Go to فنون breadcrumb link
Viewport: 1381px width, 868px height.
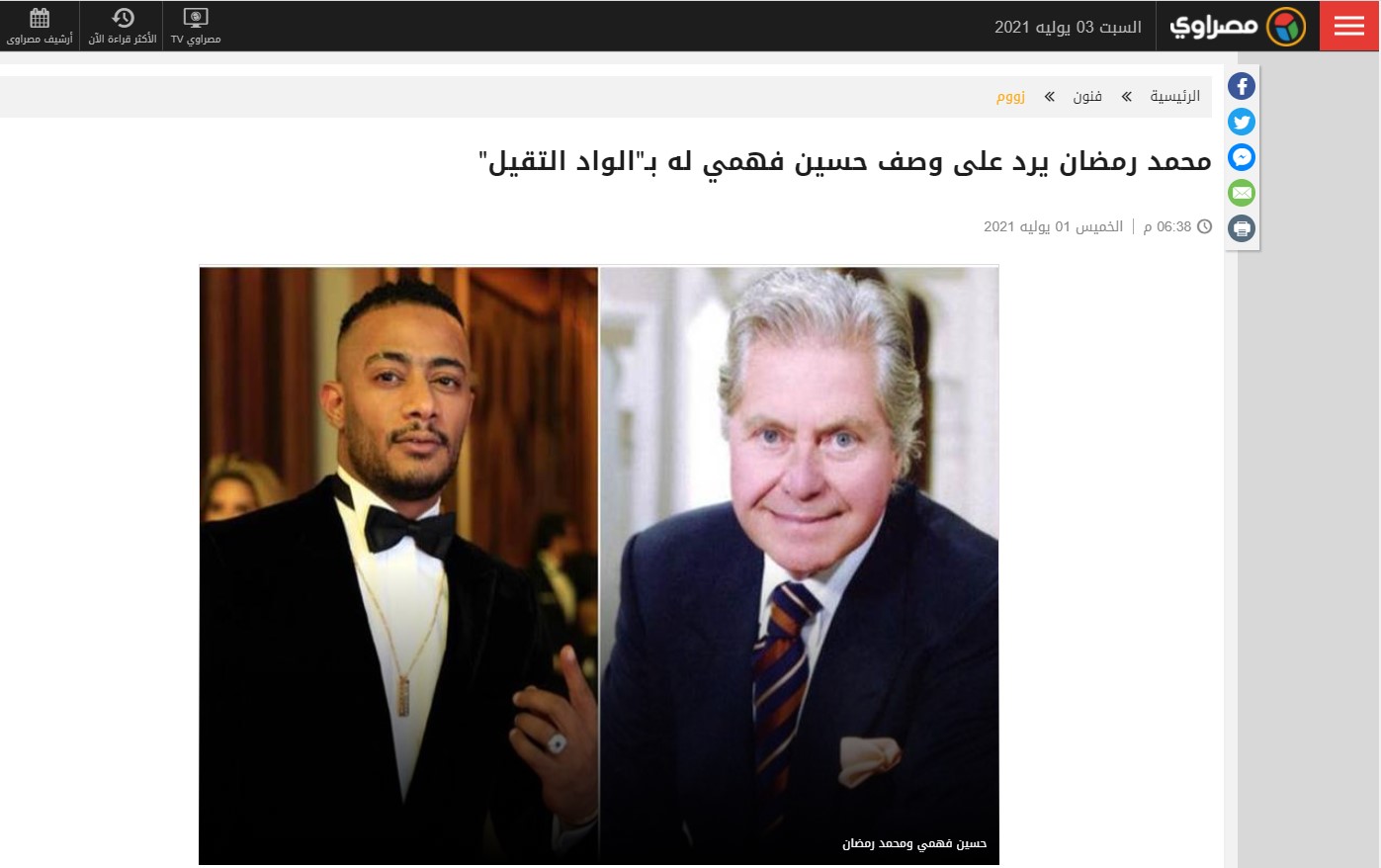tap(1087, 96)
